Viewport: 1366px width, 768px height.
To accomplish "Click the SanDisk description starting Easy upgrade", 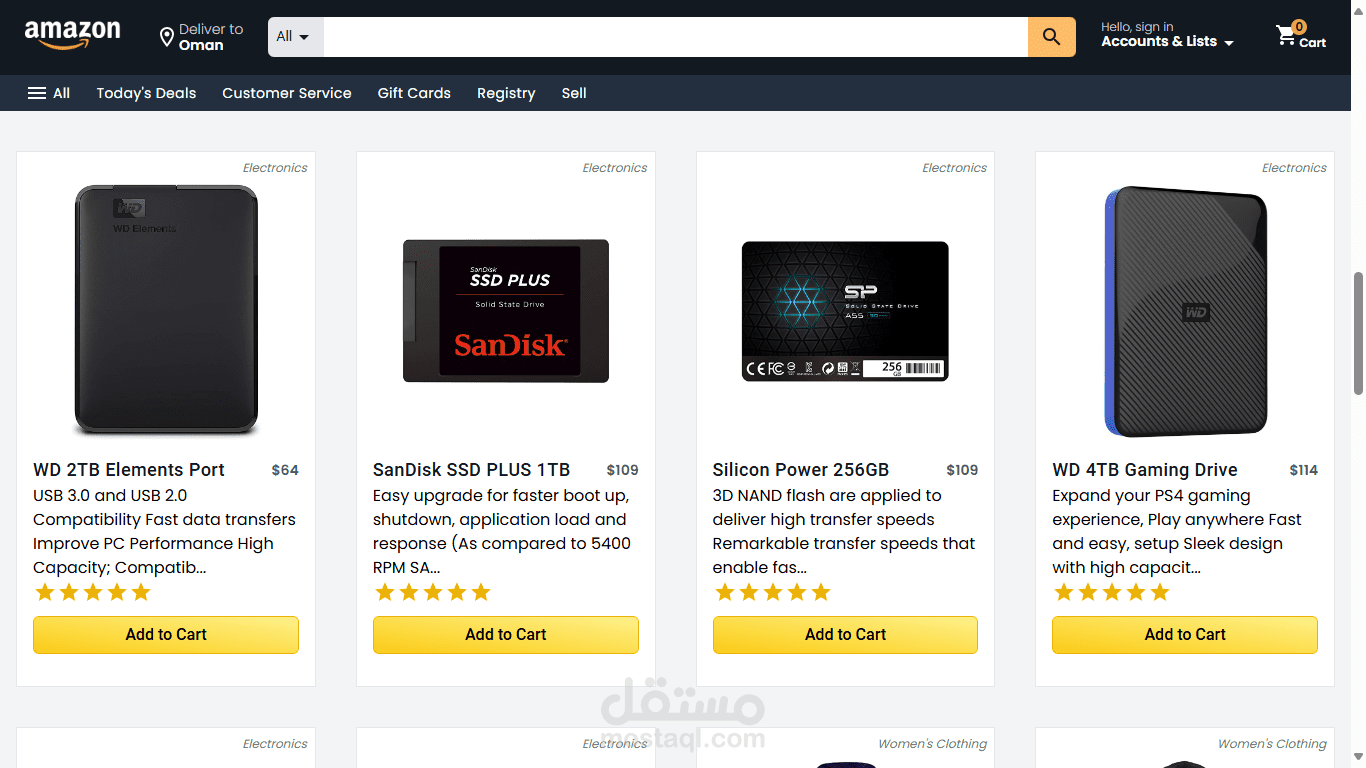I will (502, 532).
